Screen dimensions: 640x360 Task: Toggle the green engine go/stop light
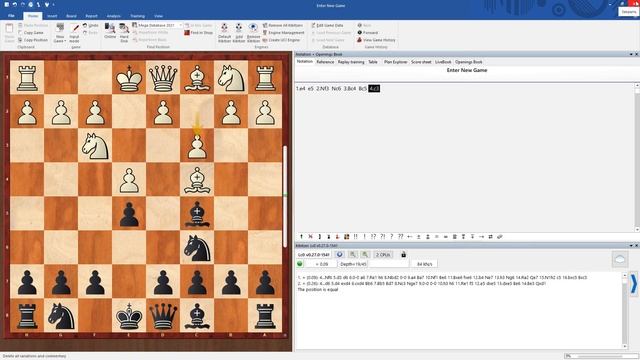(x=300, y=264)
